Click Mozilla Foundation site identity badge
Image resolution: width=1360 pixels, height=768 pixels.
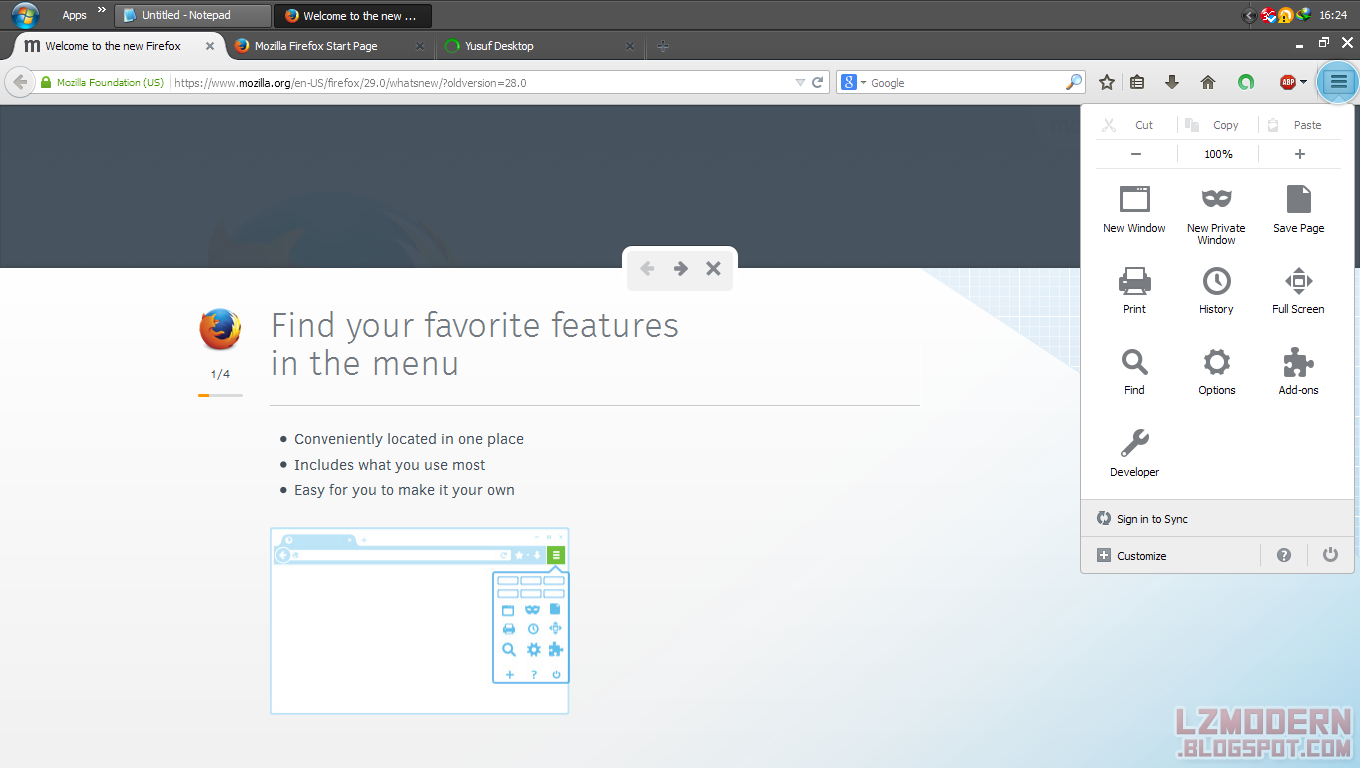point(102,83)
